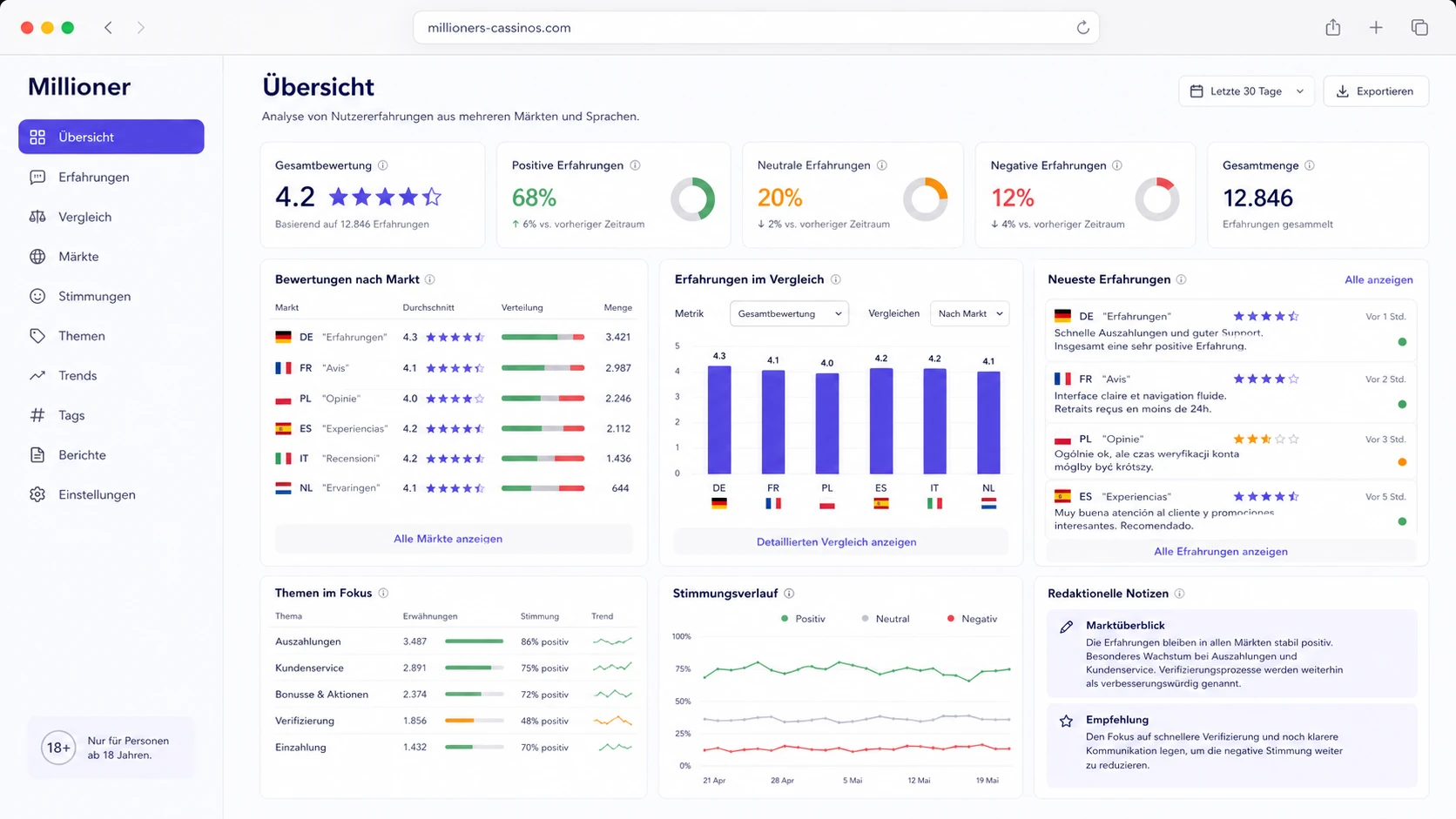Click the info icon next to Gesamtmenge
Screen dimensions: 1456x819
point(1310,165)
